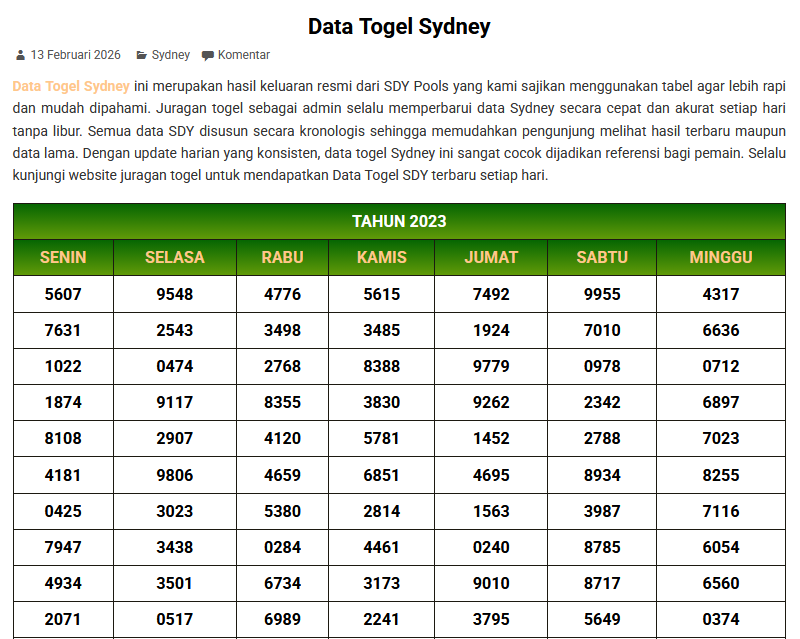Screen dimensions: 800x639
Task: Click the date 13 Februari 2026
Action: pos(75,55)
